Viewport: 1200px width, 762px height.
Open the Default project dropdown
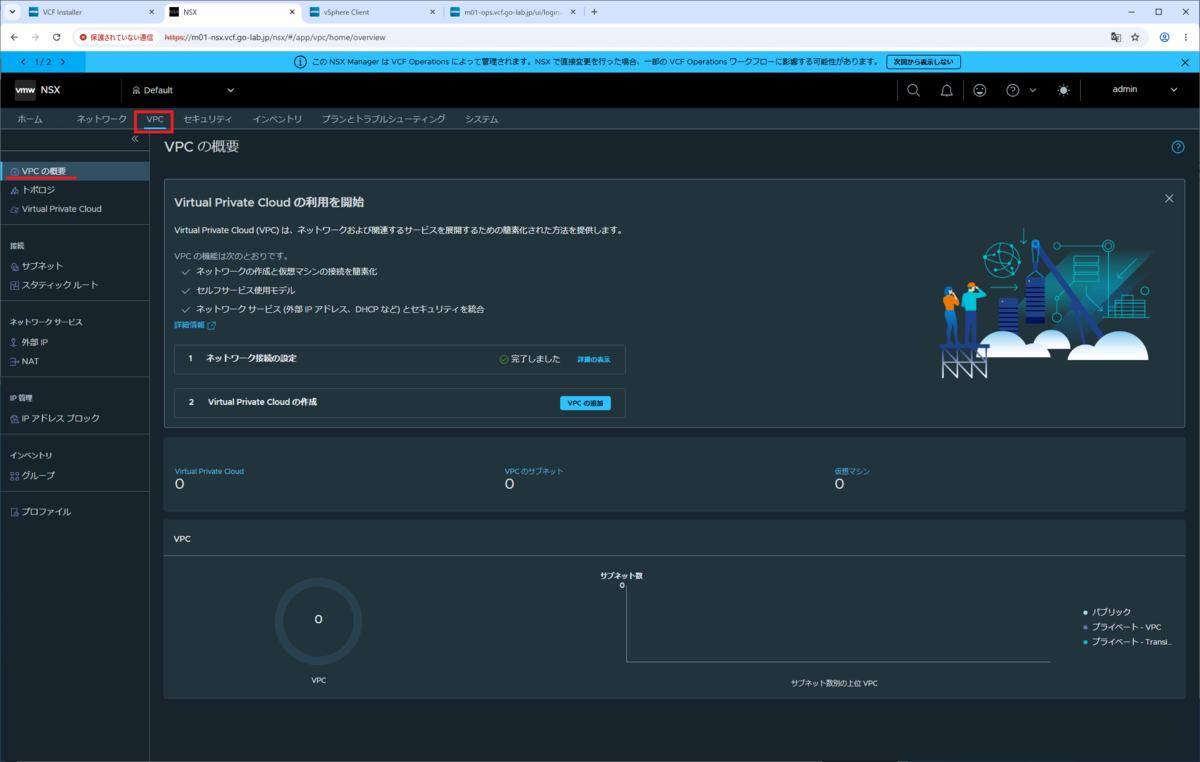[x=183, y=90]
